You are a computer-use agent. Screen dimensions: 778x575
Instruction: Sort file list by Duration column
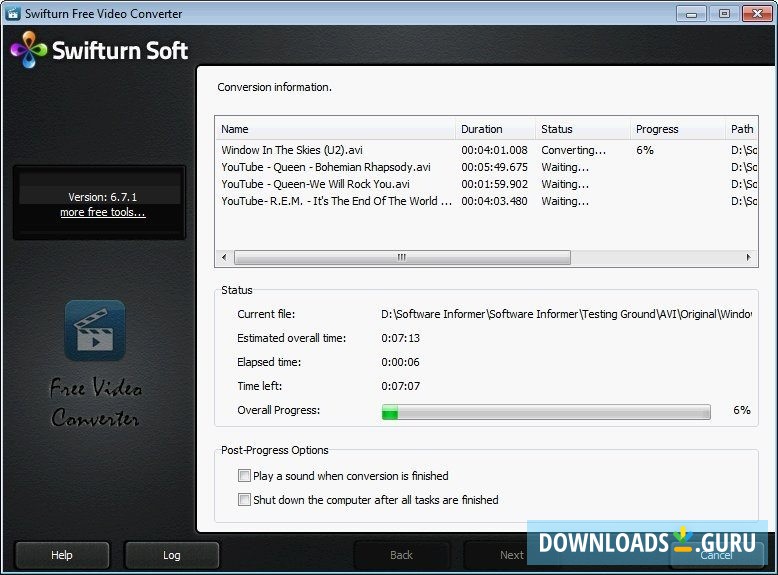(x=495, y=129)
